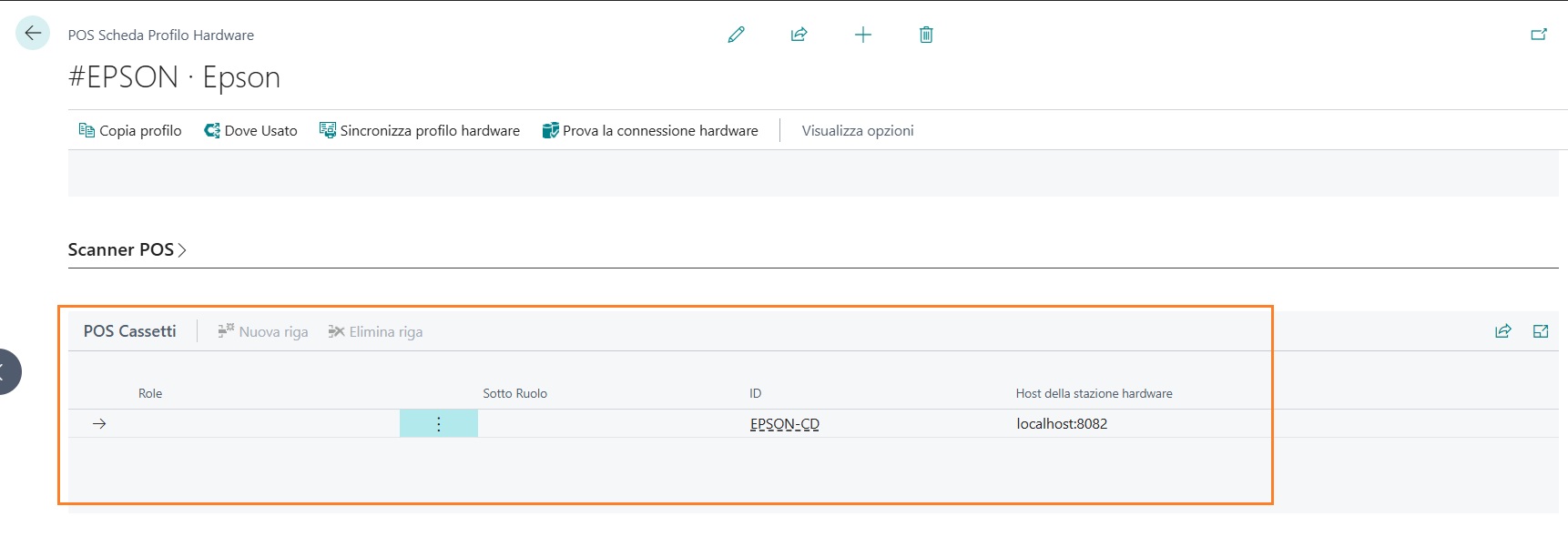Add a line with Nuova riga

click(263, 331)
